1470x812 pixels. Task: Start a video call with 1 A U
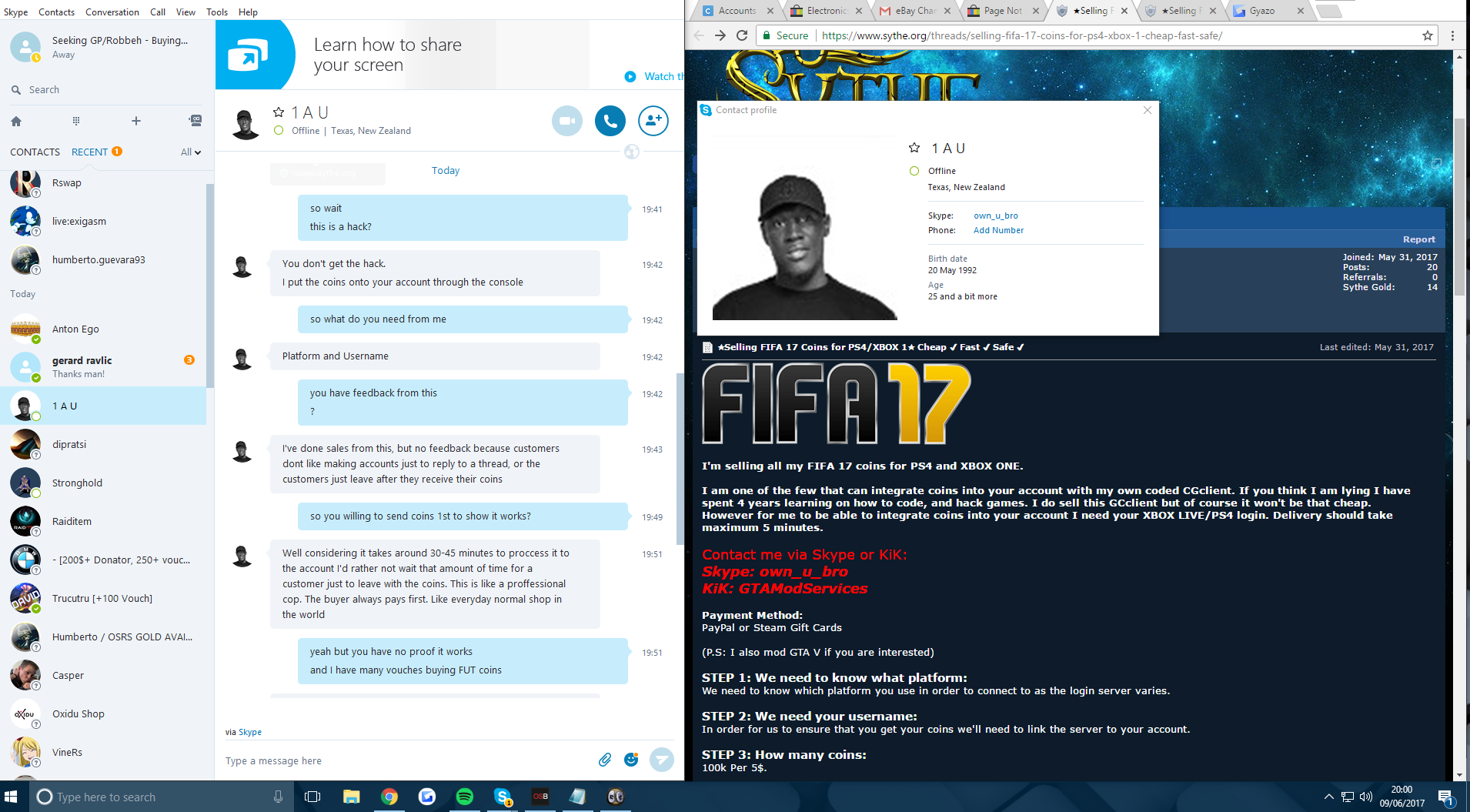[x=567, y=121]
